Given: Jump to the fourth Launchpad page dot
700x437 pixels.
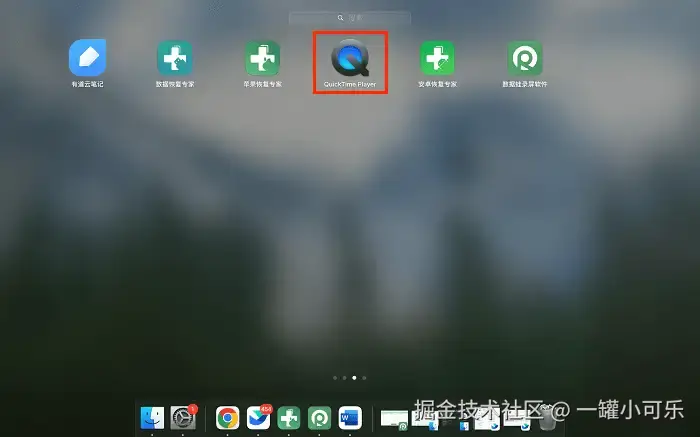Looking at the screenshot, I should pos(364,378).
